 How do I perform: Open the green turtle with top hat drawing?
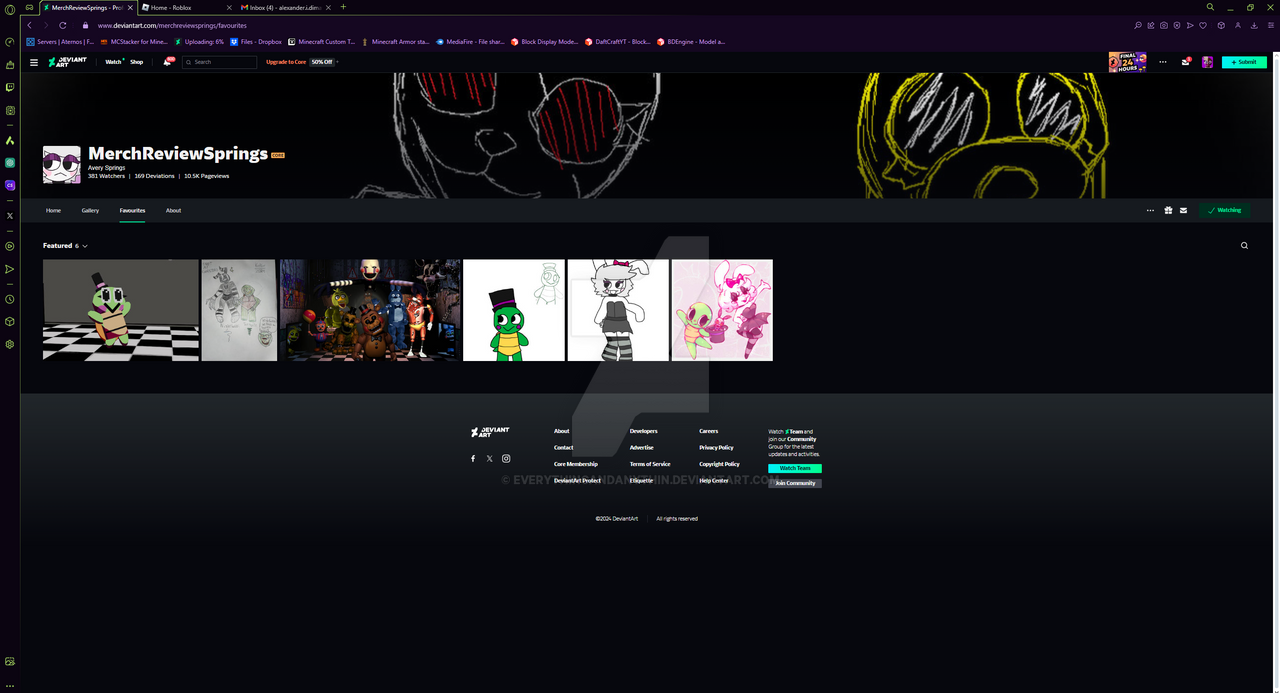tap(514, 310)
